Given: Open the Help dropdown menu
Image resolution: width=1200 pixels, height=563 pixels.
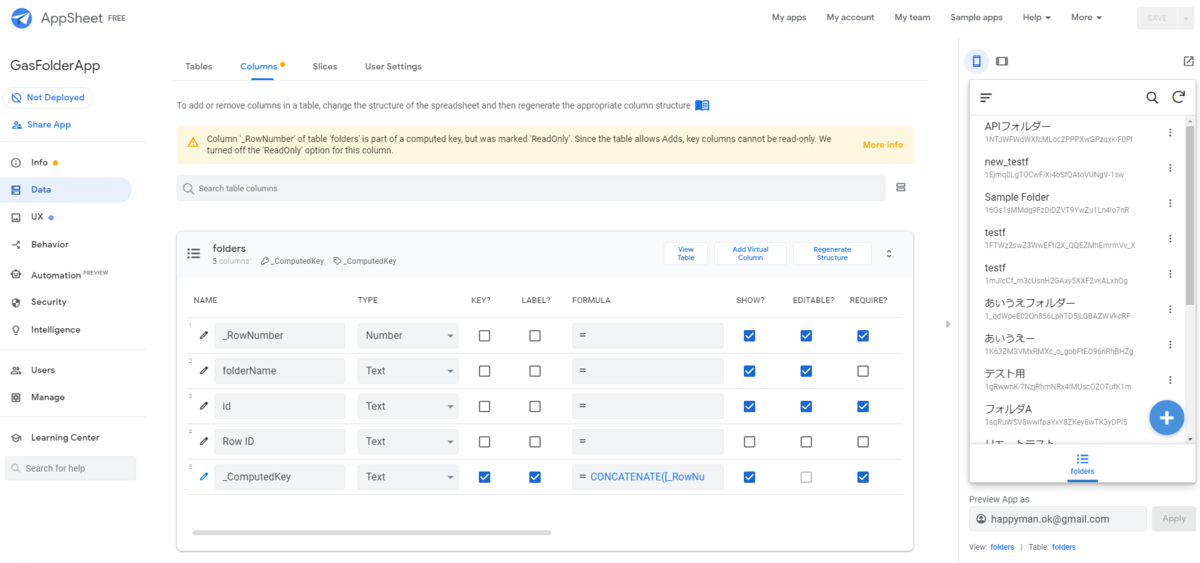Looking at the screenshot, I should coord(1036,17).
